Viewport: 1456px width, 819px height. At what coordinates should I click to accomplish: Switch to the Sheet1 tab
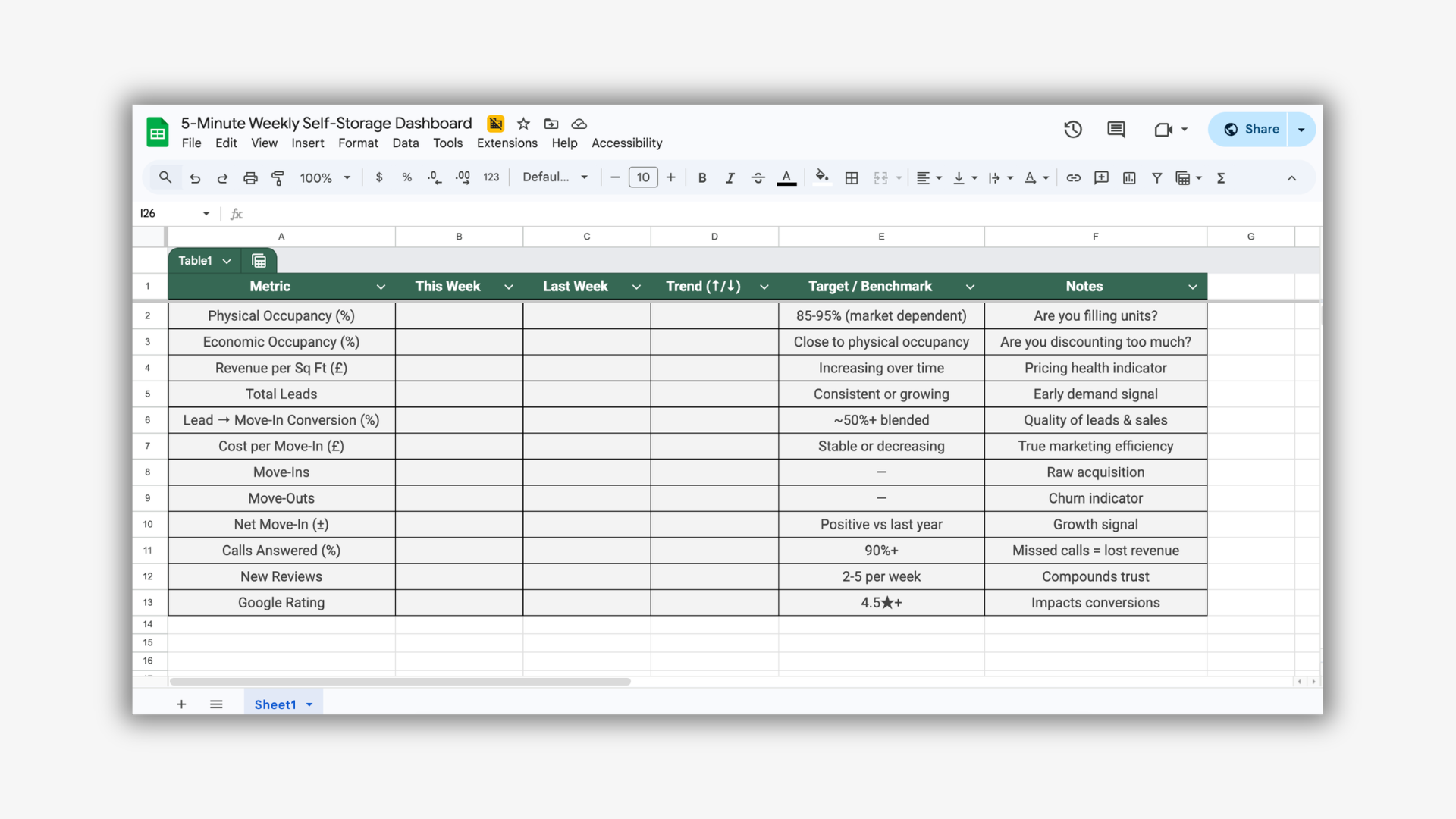(x=275, y=704)
